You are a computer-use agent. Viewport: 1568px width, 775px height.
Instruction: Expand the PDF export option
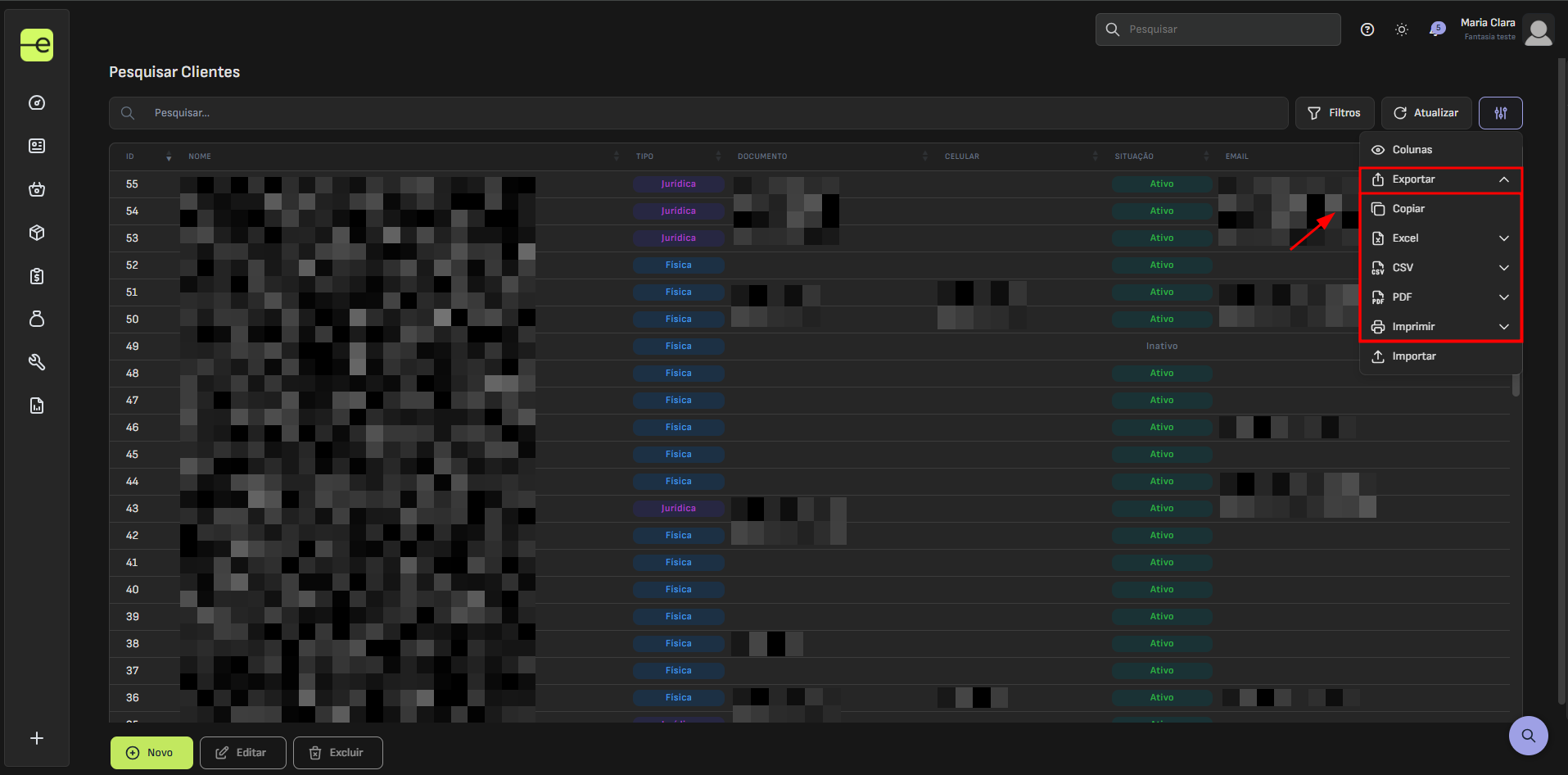click(x=1441, y=297)
